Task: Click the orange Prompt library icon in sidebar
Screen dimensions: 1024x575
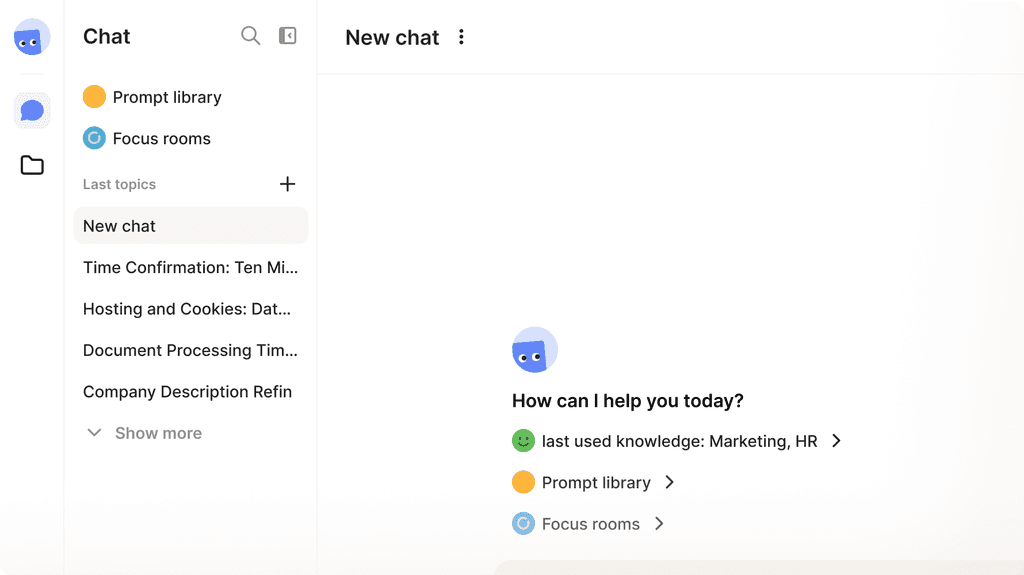Action: pos(94,97)
